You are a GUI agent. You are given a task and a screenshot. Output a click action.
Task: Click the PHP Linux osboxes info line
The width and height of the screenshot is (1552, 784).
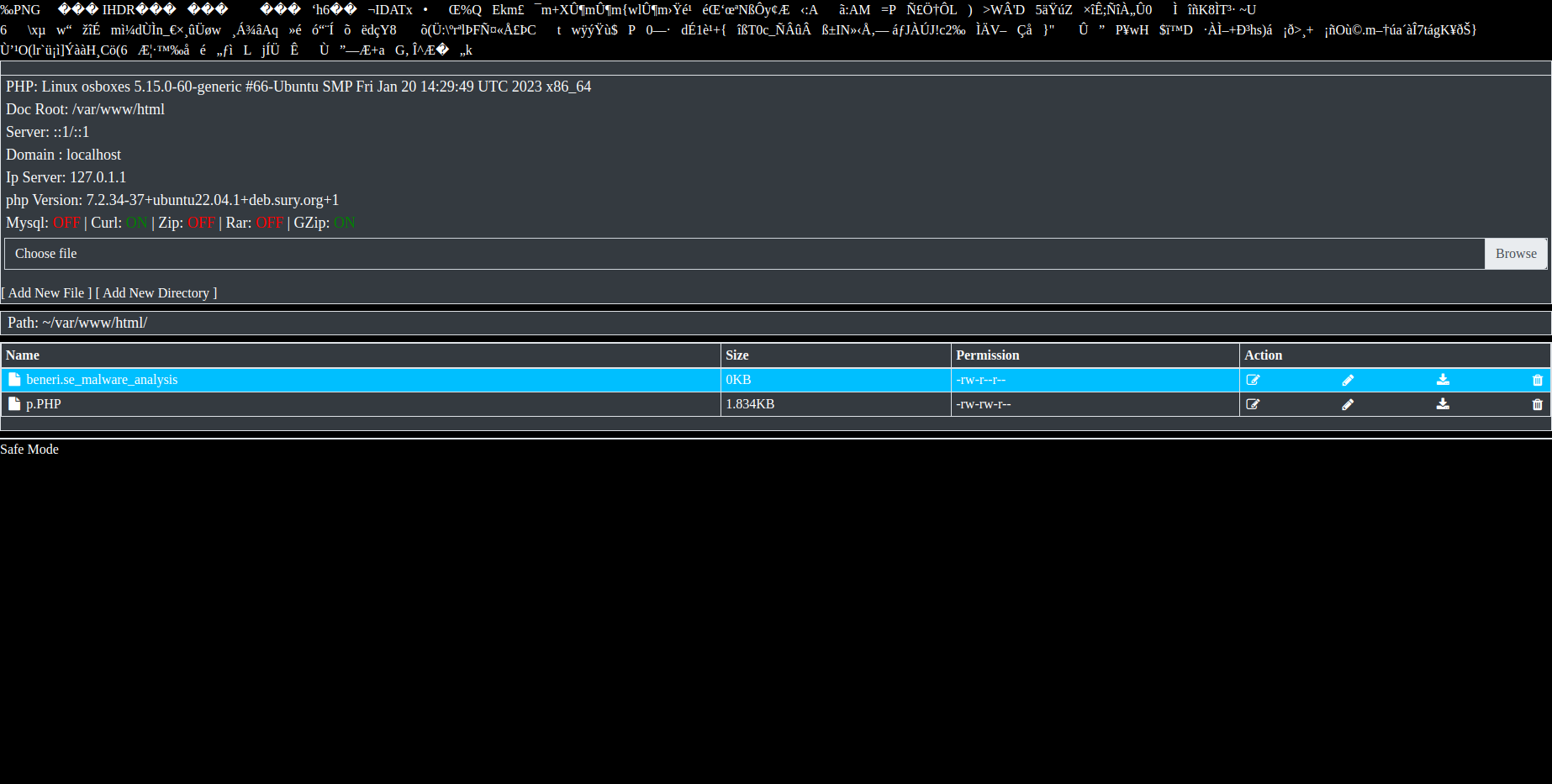point(298,87)
